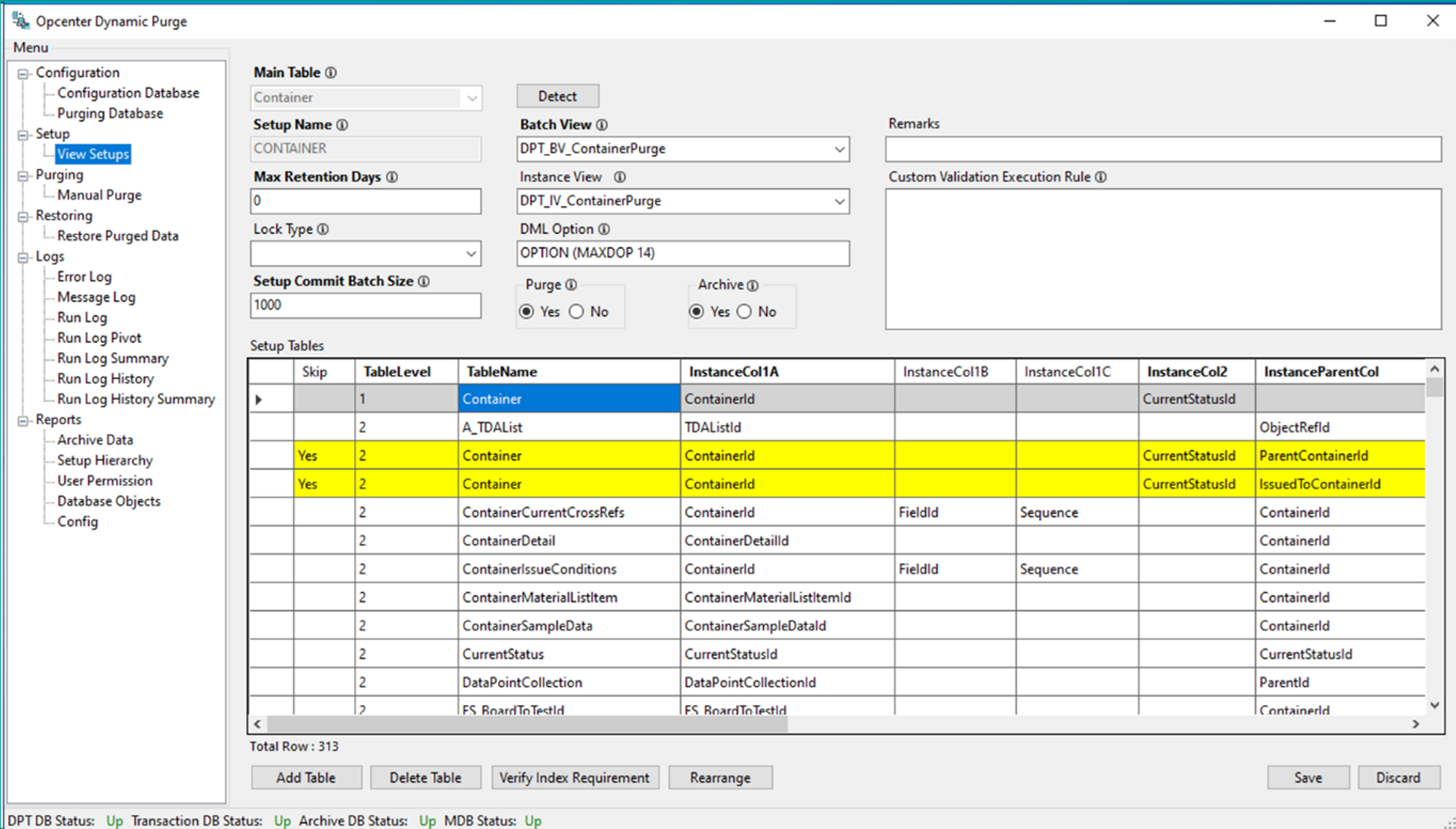Click info icon next to Max Retention Days
This screenshot has height=829, width=1456.
(x=392, y=177)
